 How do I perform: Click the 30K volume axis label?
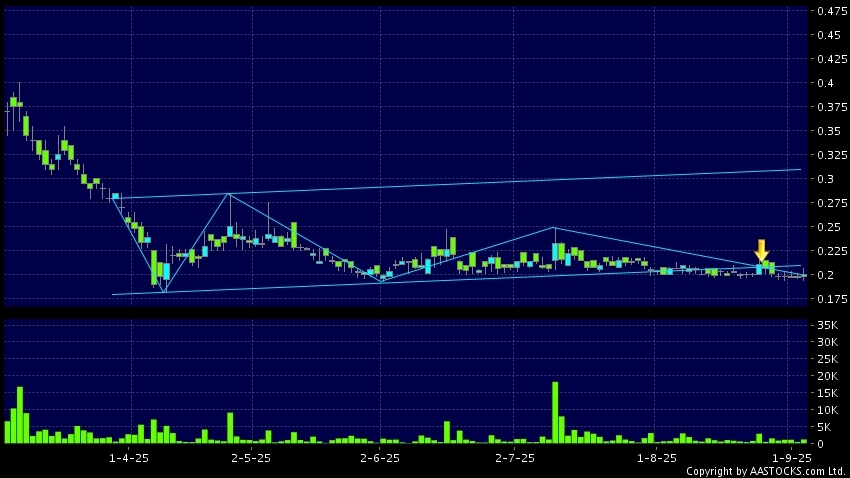[828, 342]
